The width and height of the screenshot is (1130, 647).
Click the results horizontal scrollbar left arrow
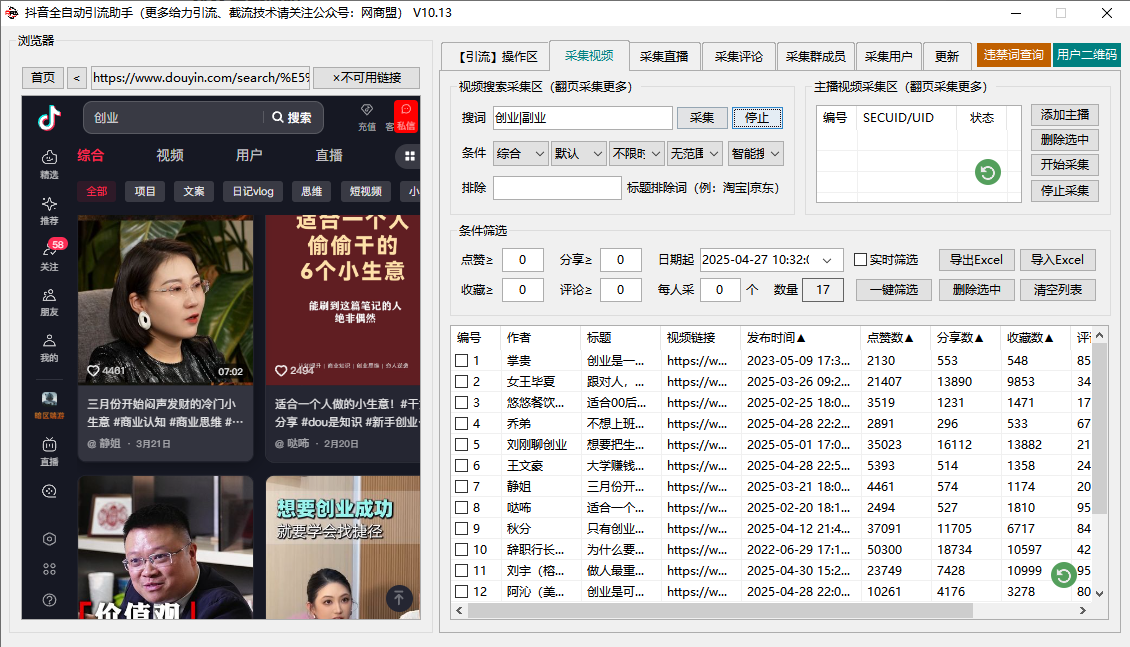460,610
